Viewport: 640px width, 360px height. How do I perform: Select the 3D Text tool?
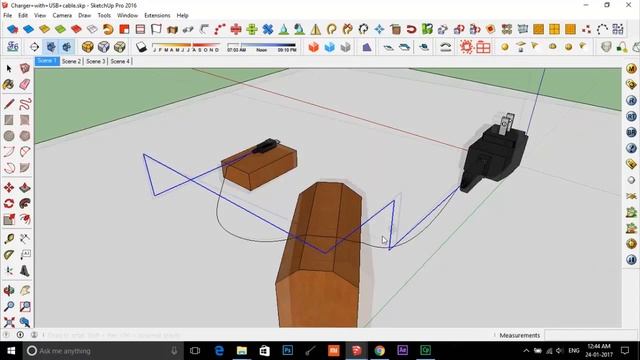pyautogui.click(x=24, y=271)
